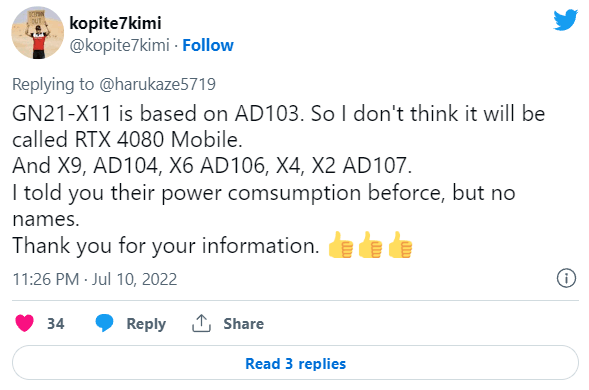
Task: Open kopite7kimi's profile picture
Action: (38, 33)
